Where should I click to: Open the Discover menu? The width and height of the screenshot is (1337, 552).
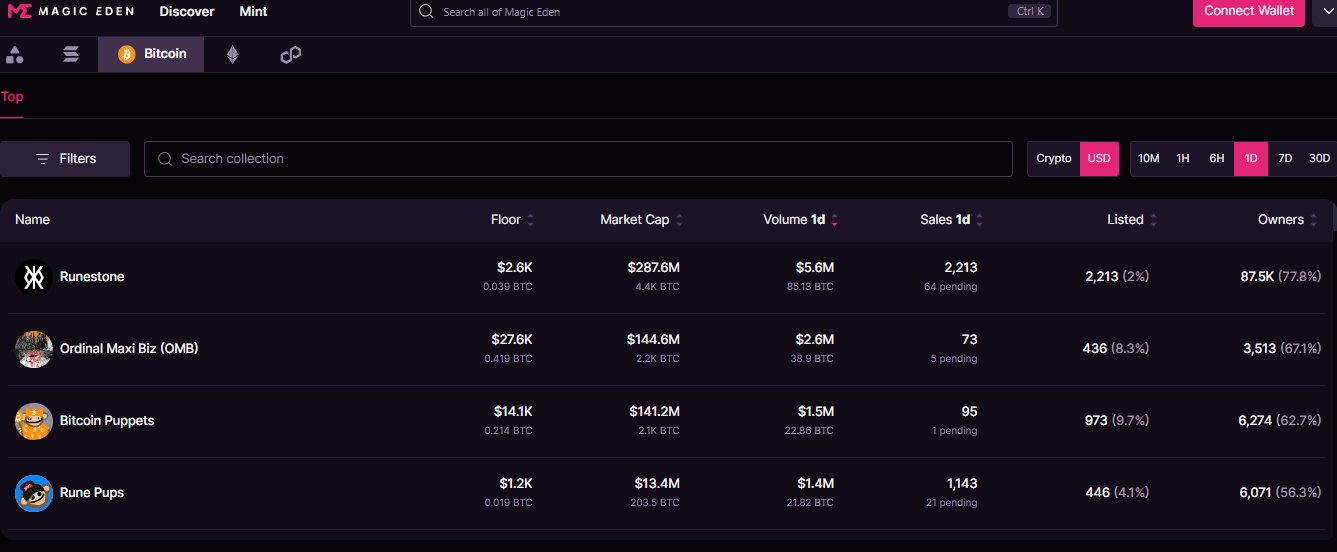[x=187, y=11]
